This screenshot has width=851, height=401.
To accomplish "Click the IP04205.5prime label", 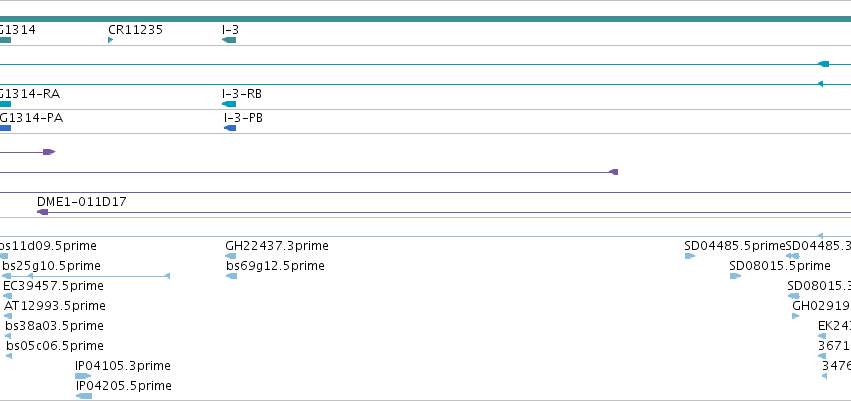I will click(124, 386).
